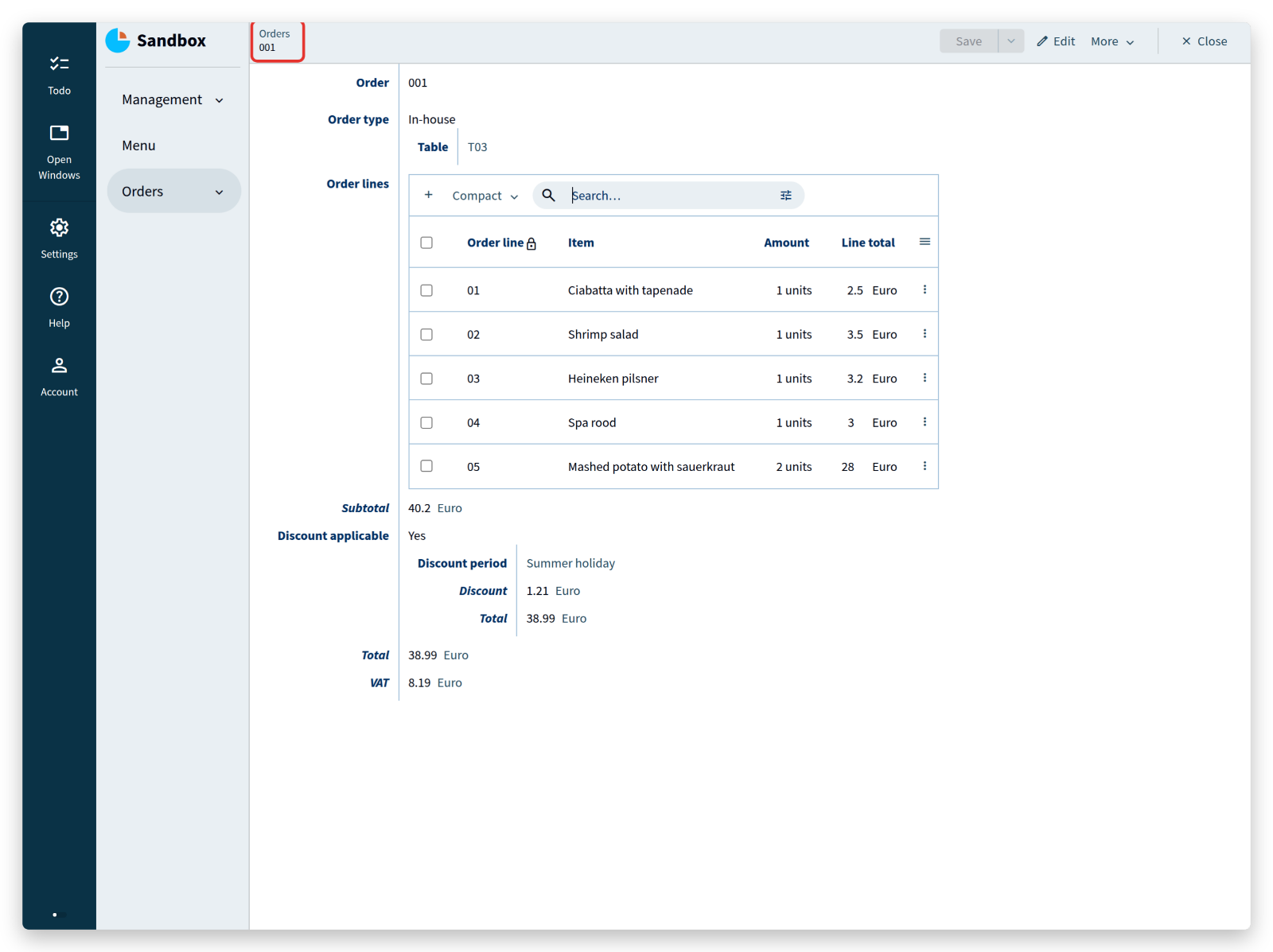Expand the Management menu

click(173, 99)
